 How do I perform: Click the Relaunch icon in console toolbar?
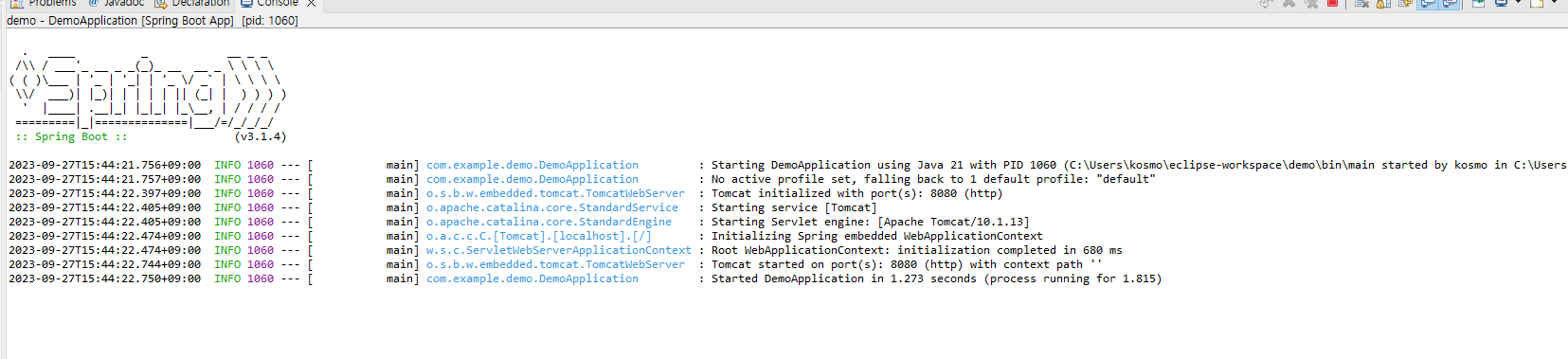click(x=1266, y=3)
